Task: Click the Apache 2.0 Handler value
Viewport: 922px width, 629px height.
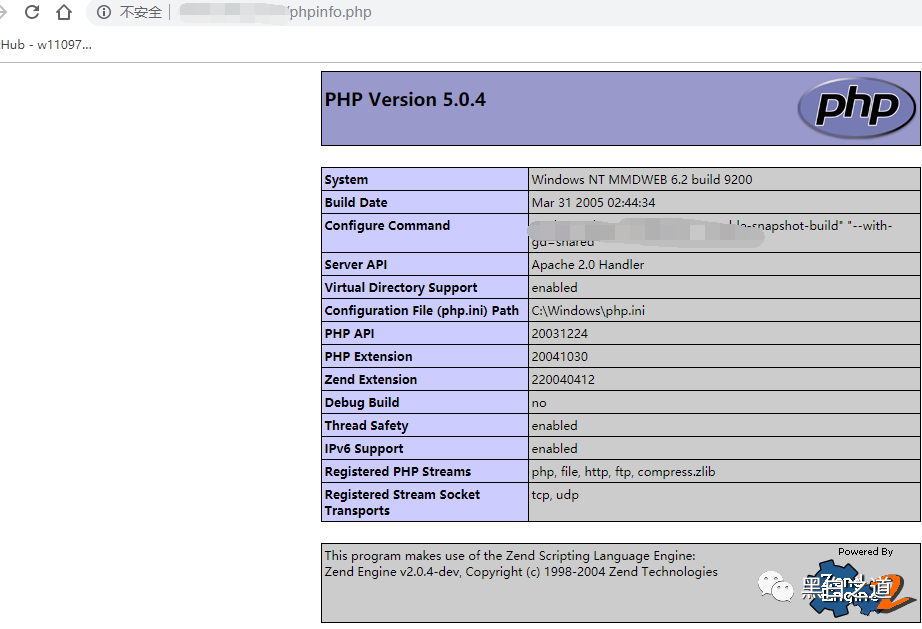Action: pyautogui.click(x=587, y=265)
